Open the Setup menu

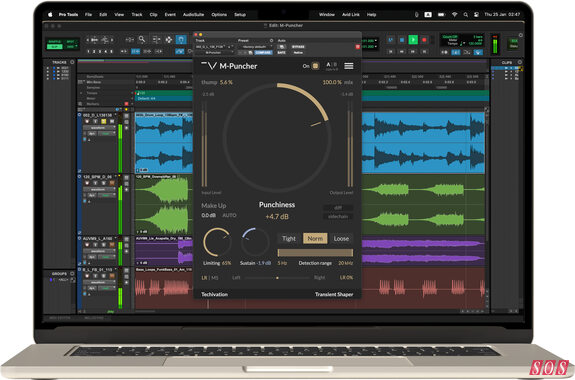240,15
